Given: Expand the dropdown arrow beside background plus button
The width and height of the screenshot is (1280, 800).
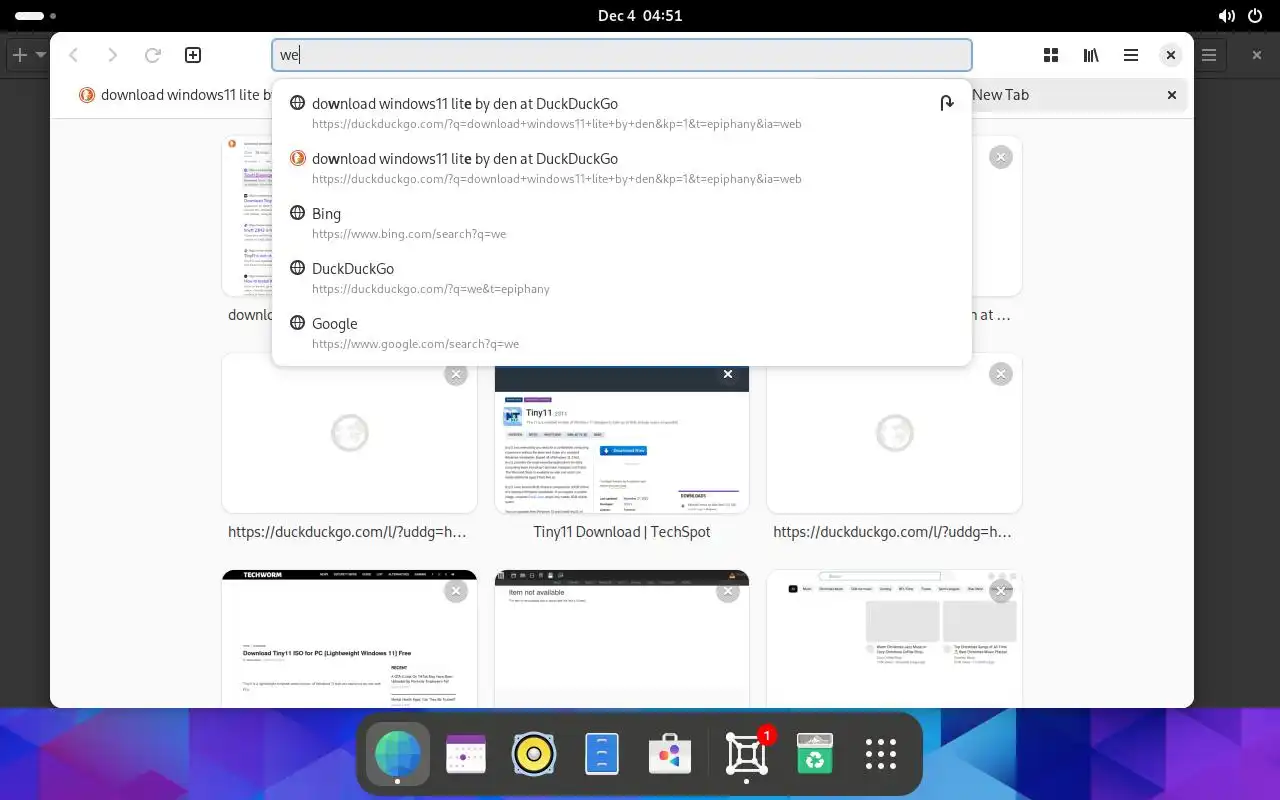Looking at the screenshot, I should [x=41, y=55].
